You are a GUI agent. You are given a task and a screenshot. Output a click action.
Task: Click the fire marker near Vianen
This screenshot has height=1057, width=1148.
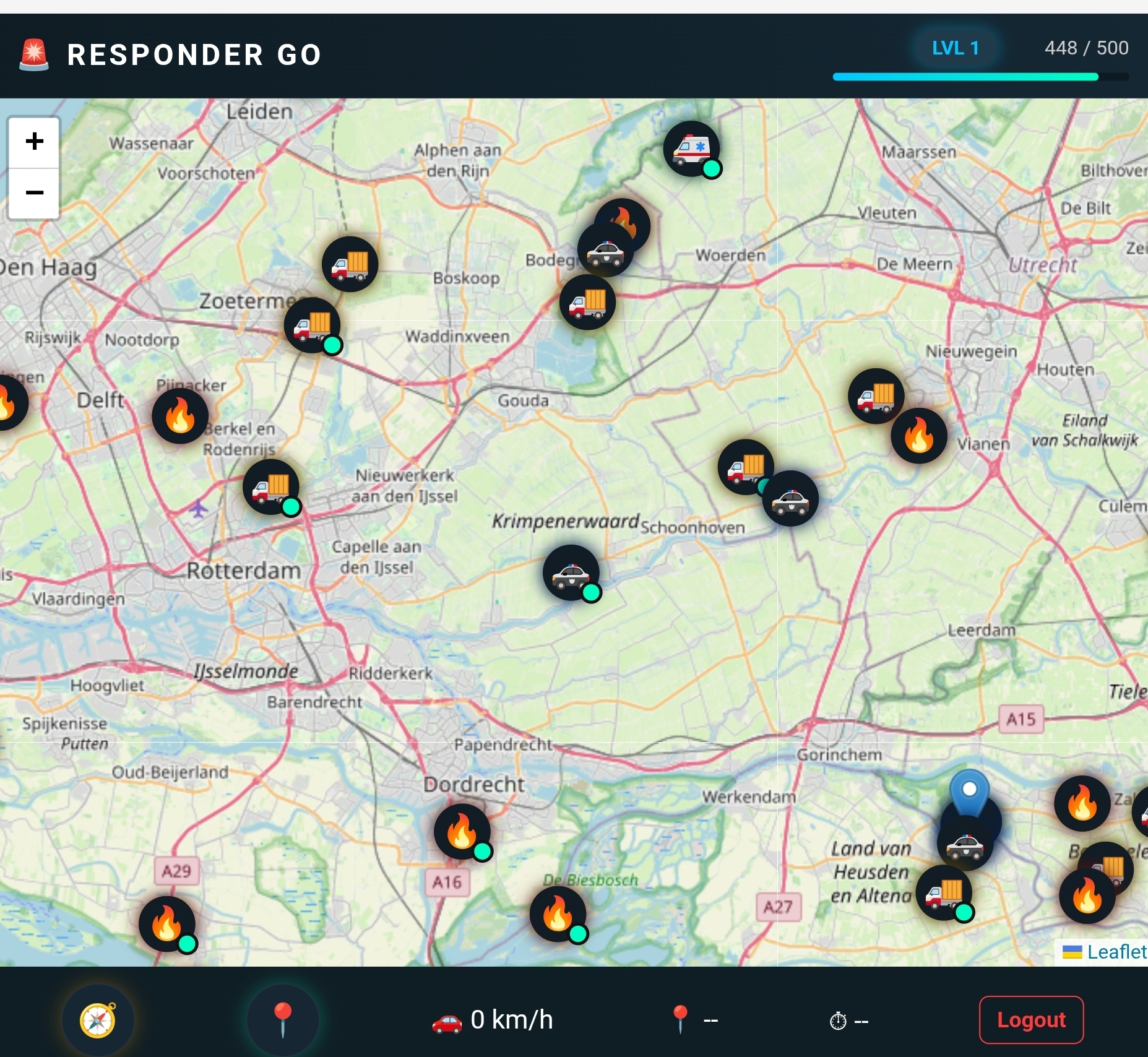(918, 436)
